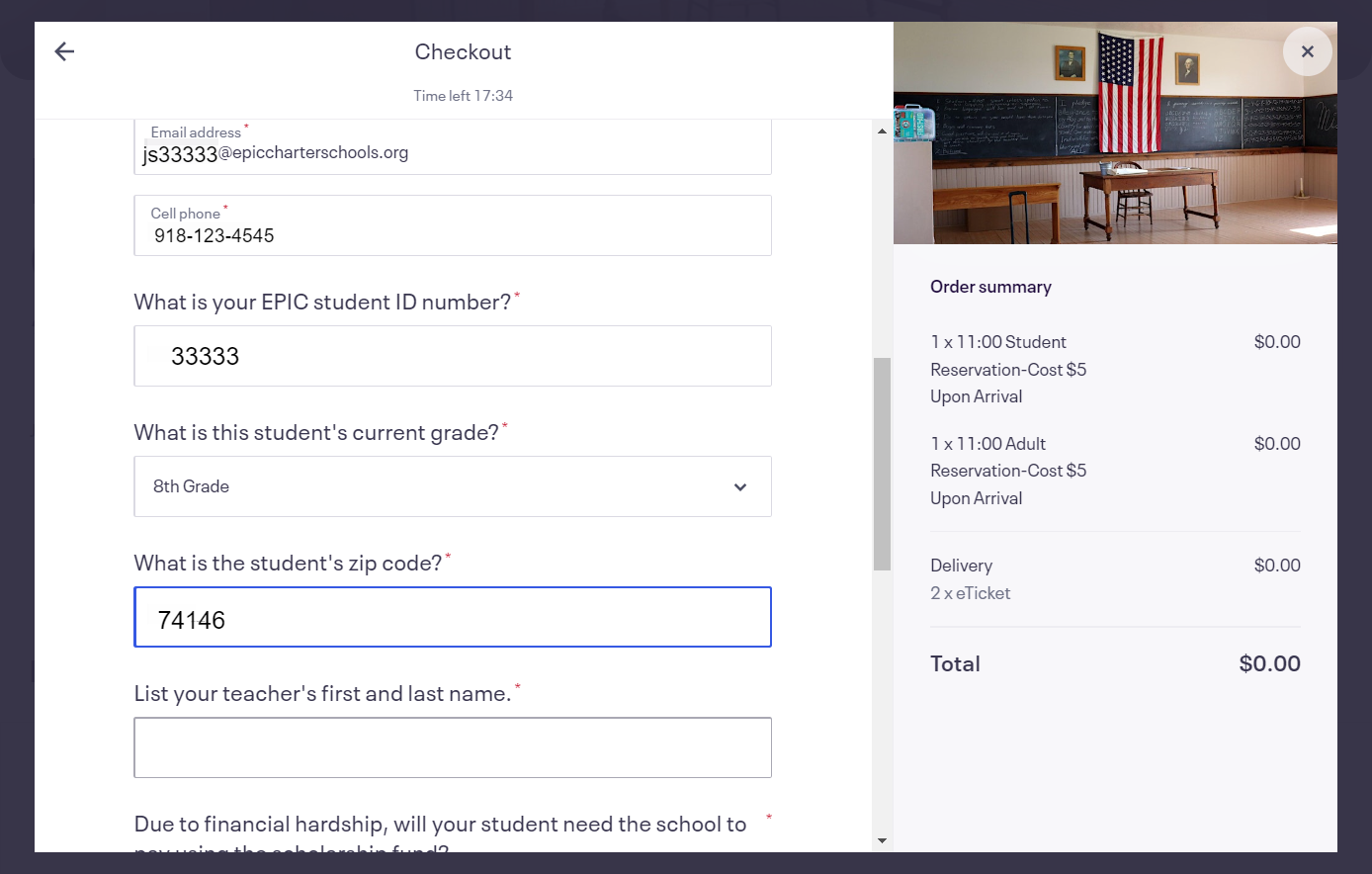Click the Email address input field
1372x874 pixels.
pyautogui.click(x=453, y=145)
